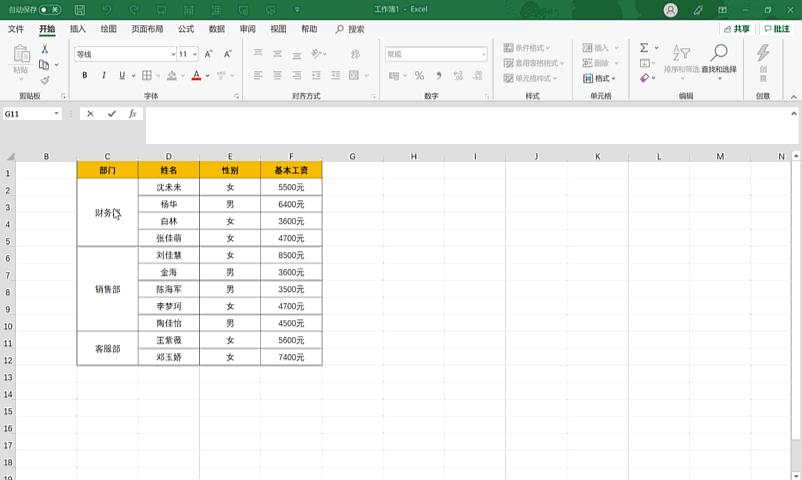The height and width of the screenshot is (480, 802).
Task: Select the Format Painter brush
Action: (44, 80)
